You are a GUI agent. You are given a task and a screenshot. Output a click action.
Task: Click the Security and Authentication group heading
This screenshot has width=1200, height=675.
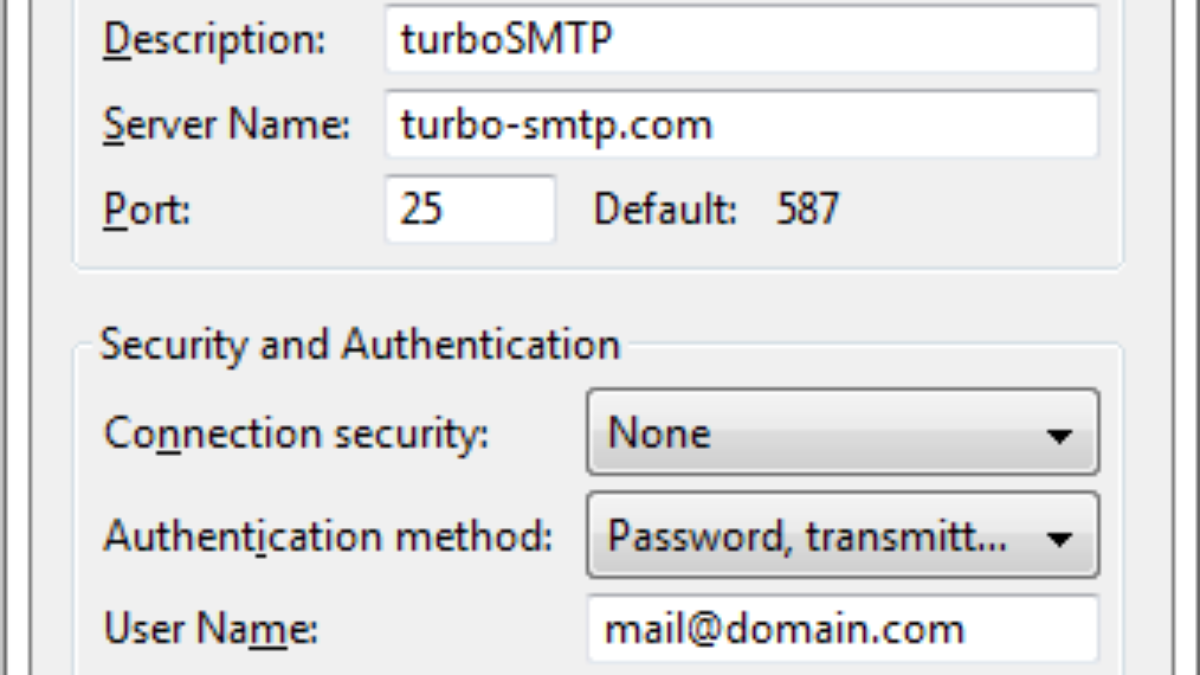click(x=360, y=345)
